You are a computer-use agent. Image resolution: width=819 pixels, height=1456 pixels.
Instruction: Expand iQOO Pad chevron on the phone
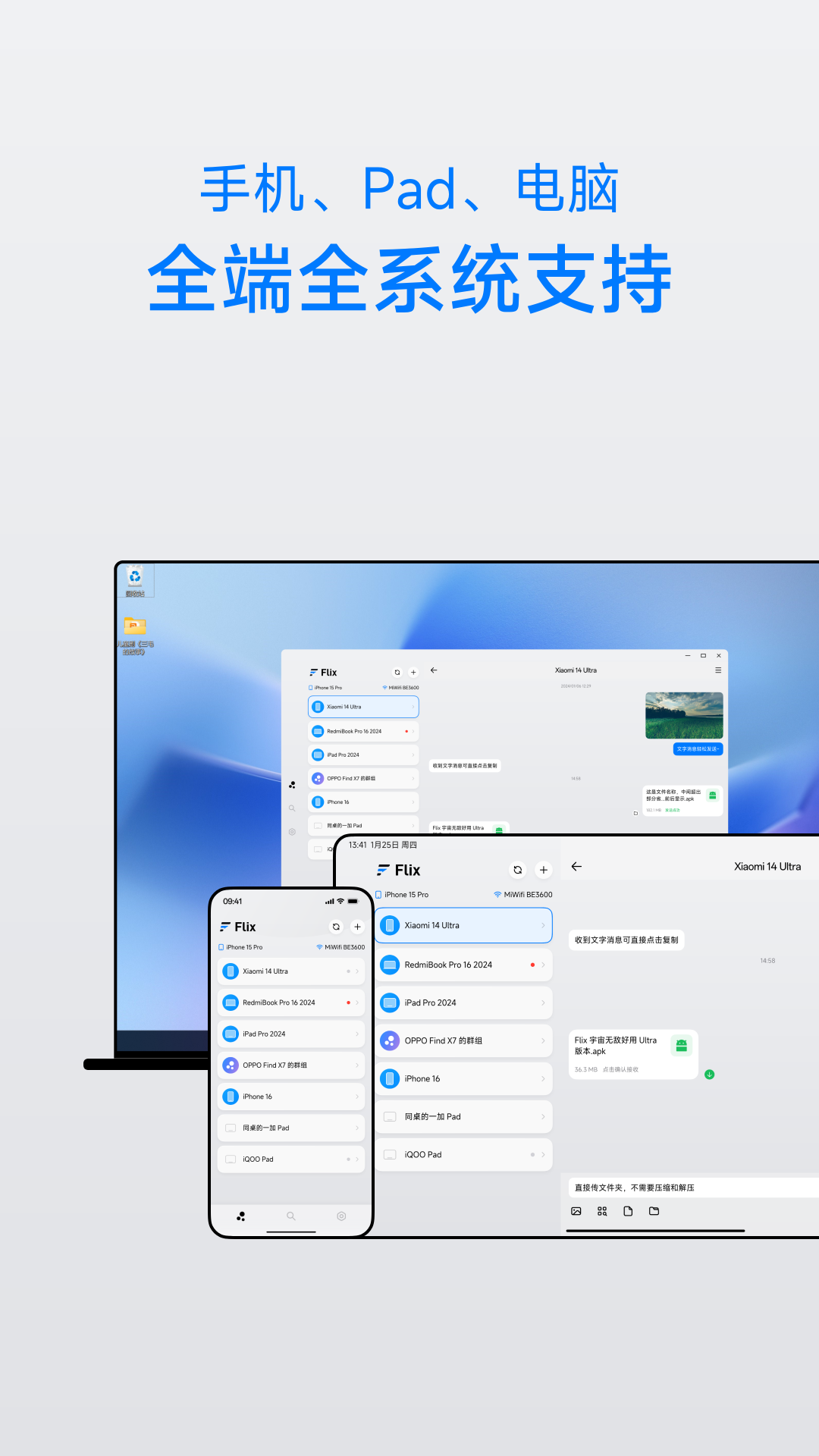click(357, 1159)
